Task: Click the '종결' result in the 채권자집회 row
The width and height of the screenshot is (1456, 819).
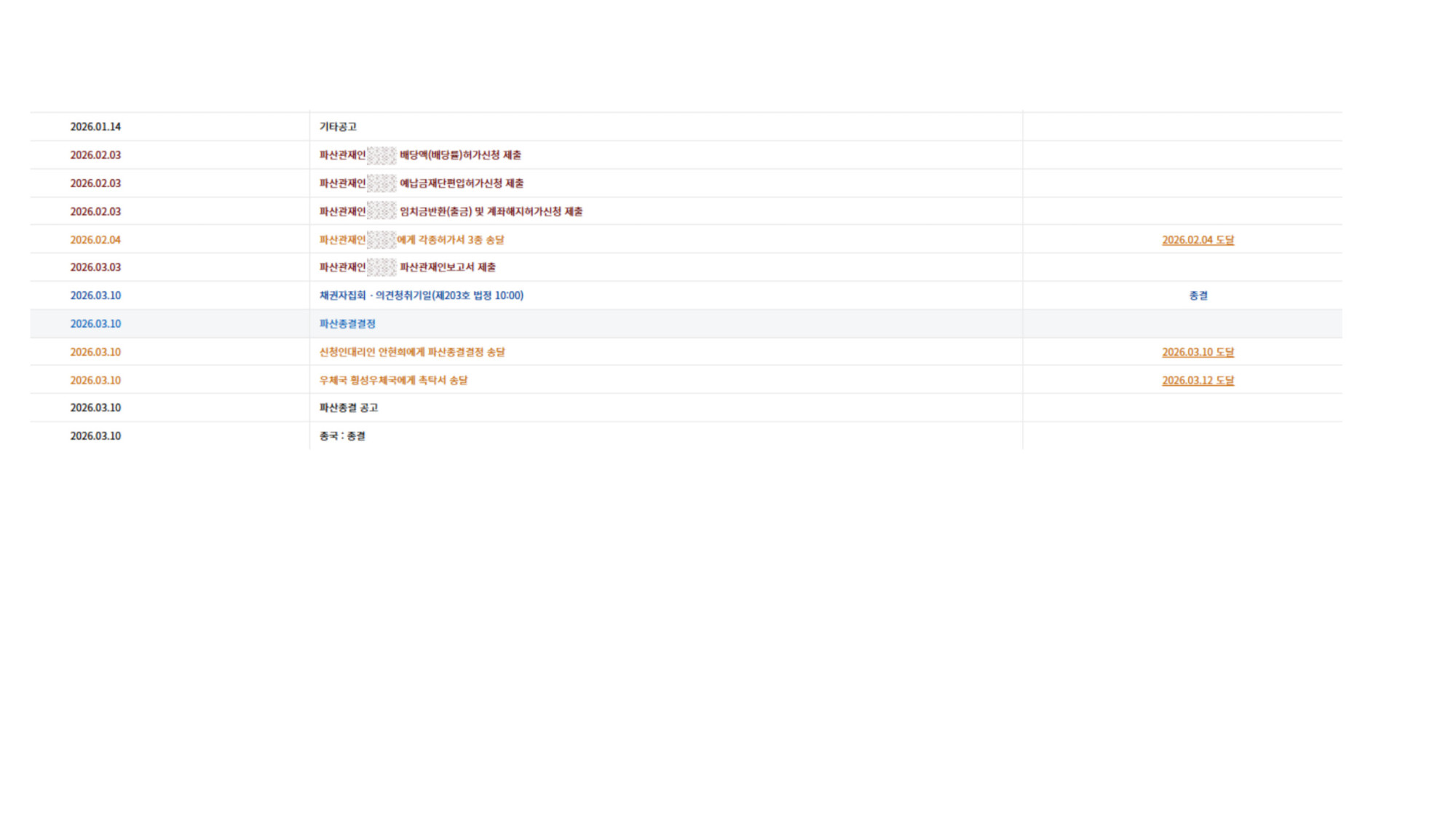Action: pyautogui.click(x=1198, y=296)
